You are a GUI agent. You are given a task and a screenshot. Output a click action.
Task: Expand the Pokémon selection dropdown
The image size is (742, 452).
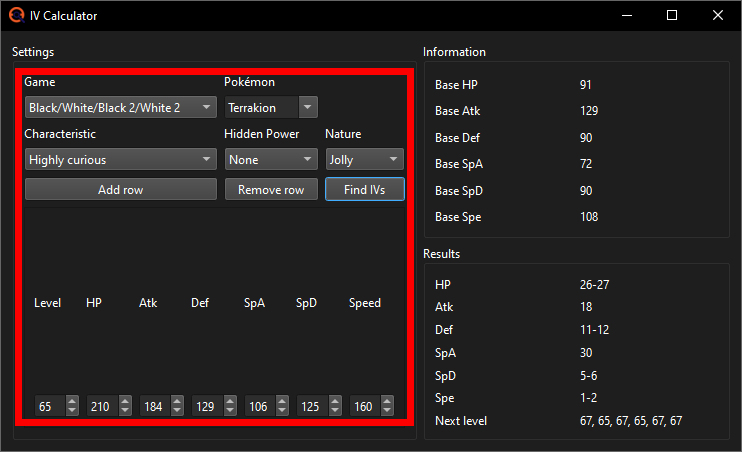point(308,106)
